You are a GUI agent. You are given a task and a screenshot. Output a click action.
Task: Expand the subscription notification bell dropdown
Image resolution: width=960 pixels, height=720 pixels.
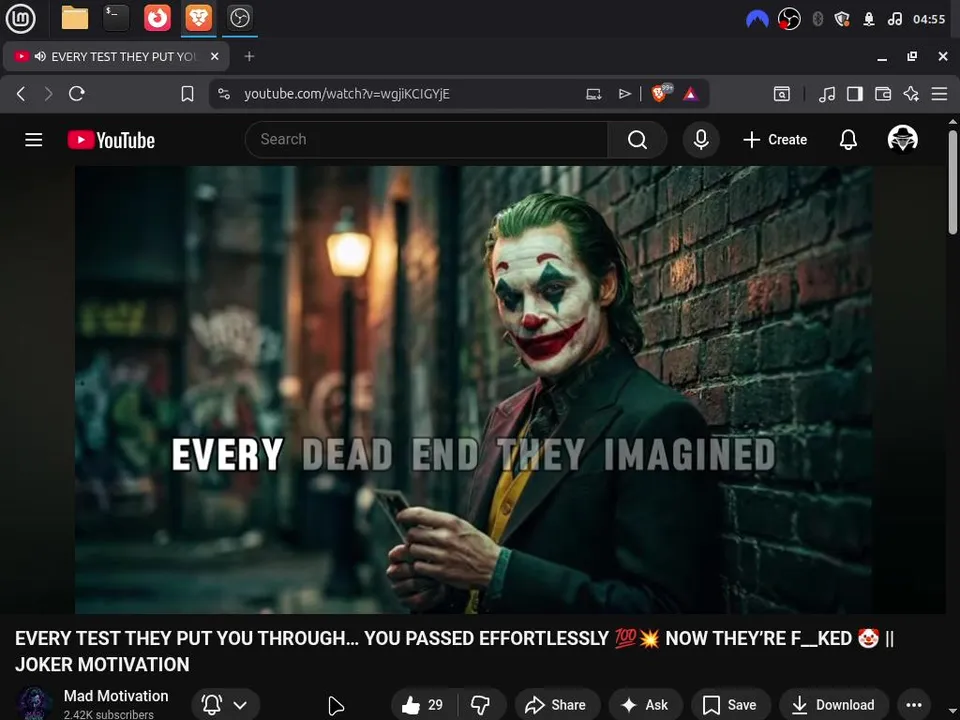click(x=225, y=705)
